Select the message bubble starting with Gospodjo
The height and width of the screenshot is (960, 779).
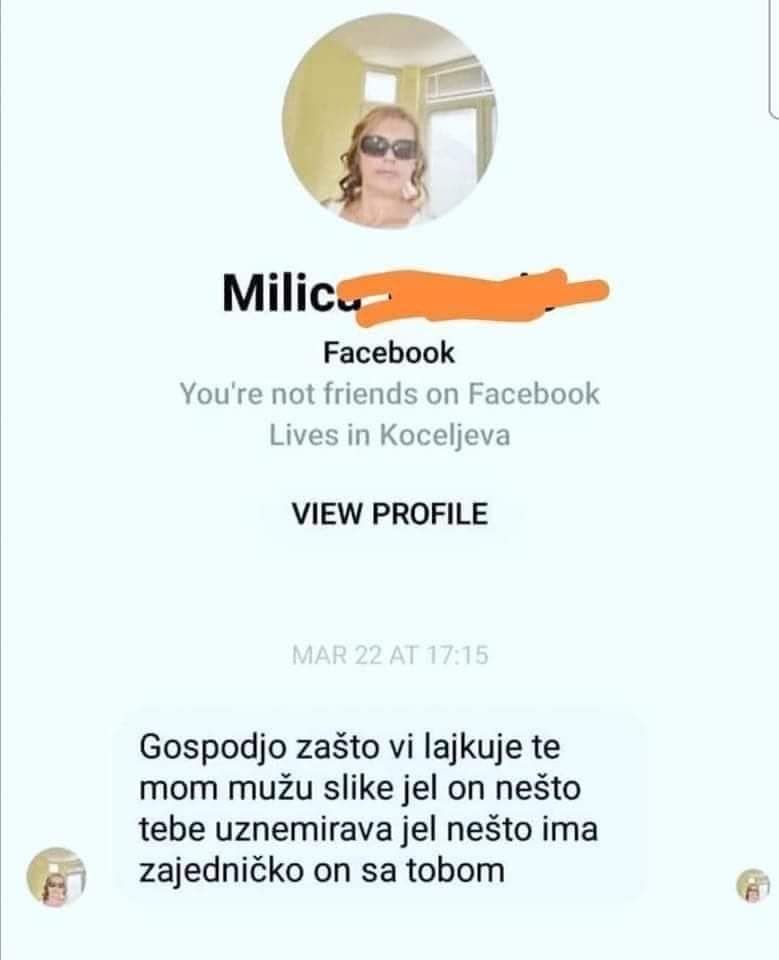pos(380,808)
